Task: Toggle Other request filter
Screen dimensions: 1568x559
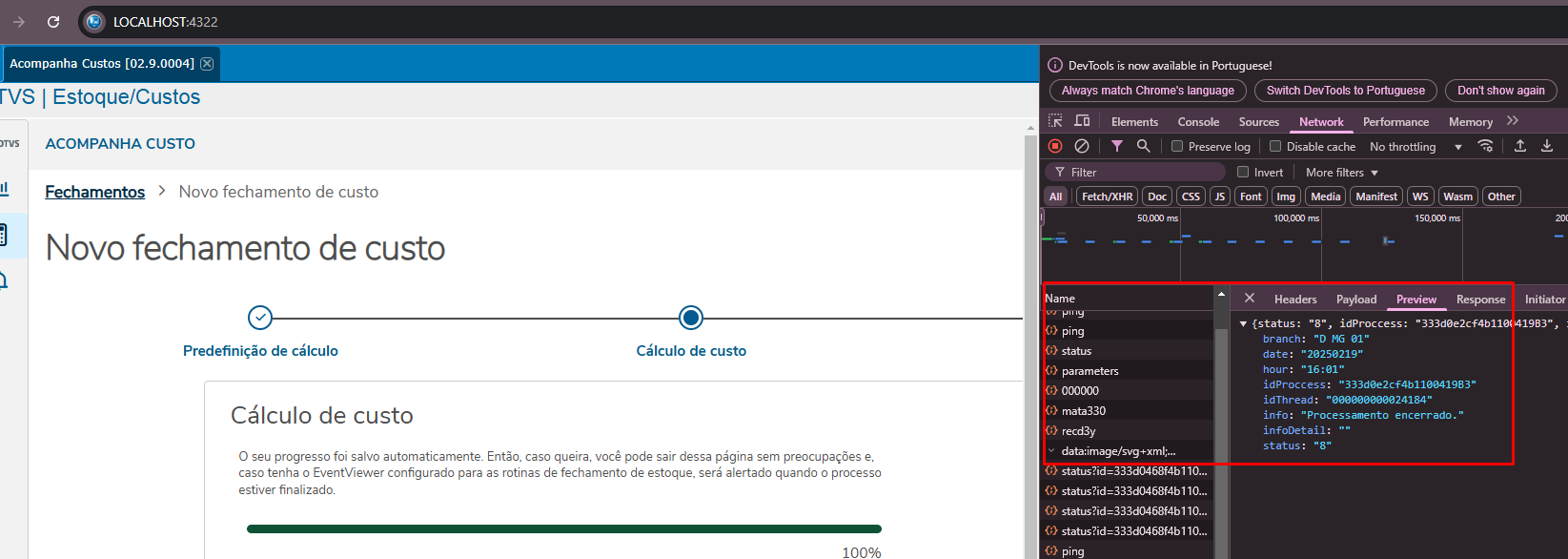Action: pyautogui.click(x=1501, y=197)
